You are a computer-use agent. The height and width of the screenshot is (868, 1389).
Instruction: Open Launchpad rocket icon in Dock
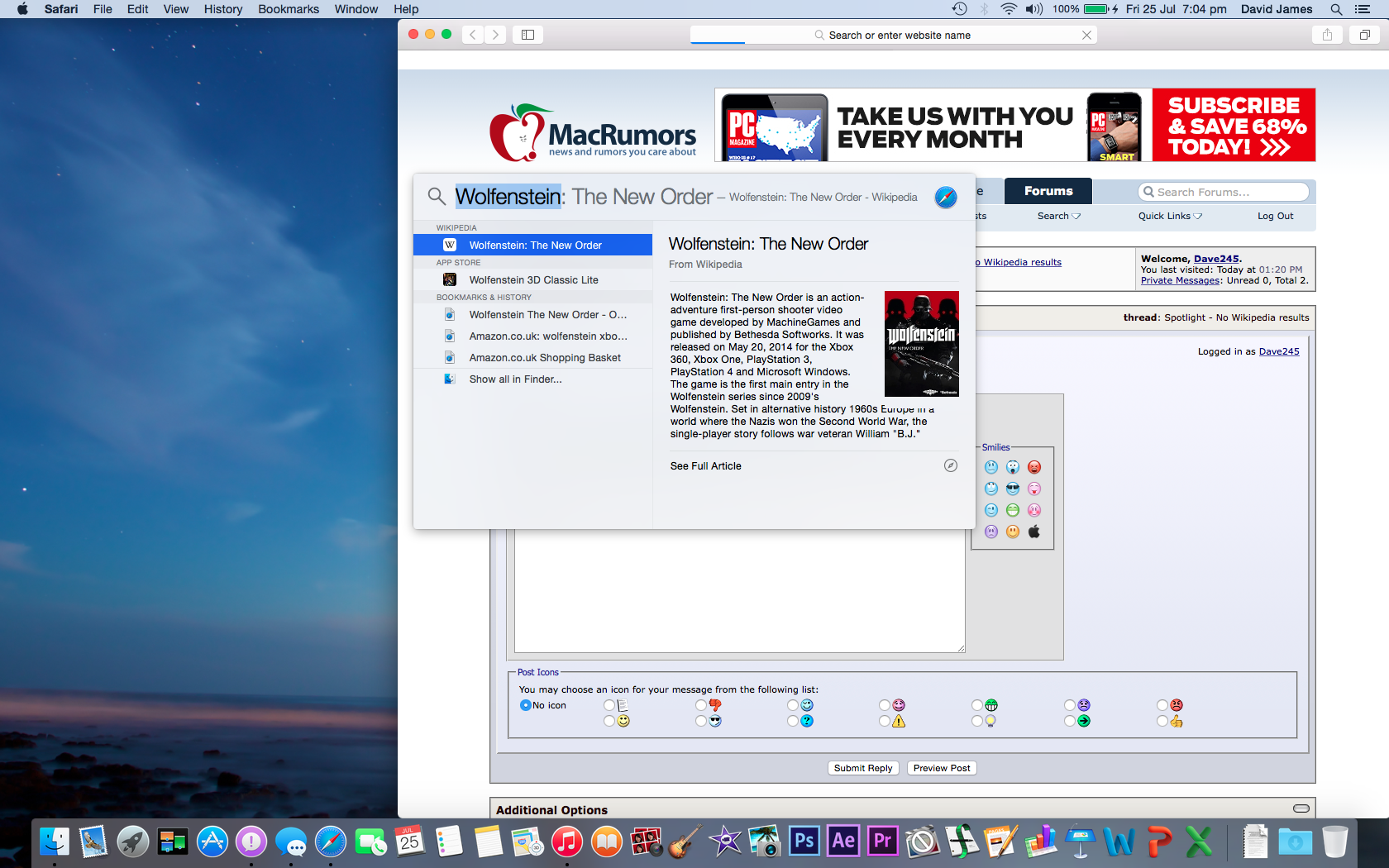(133, 842)
